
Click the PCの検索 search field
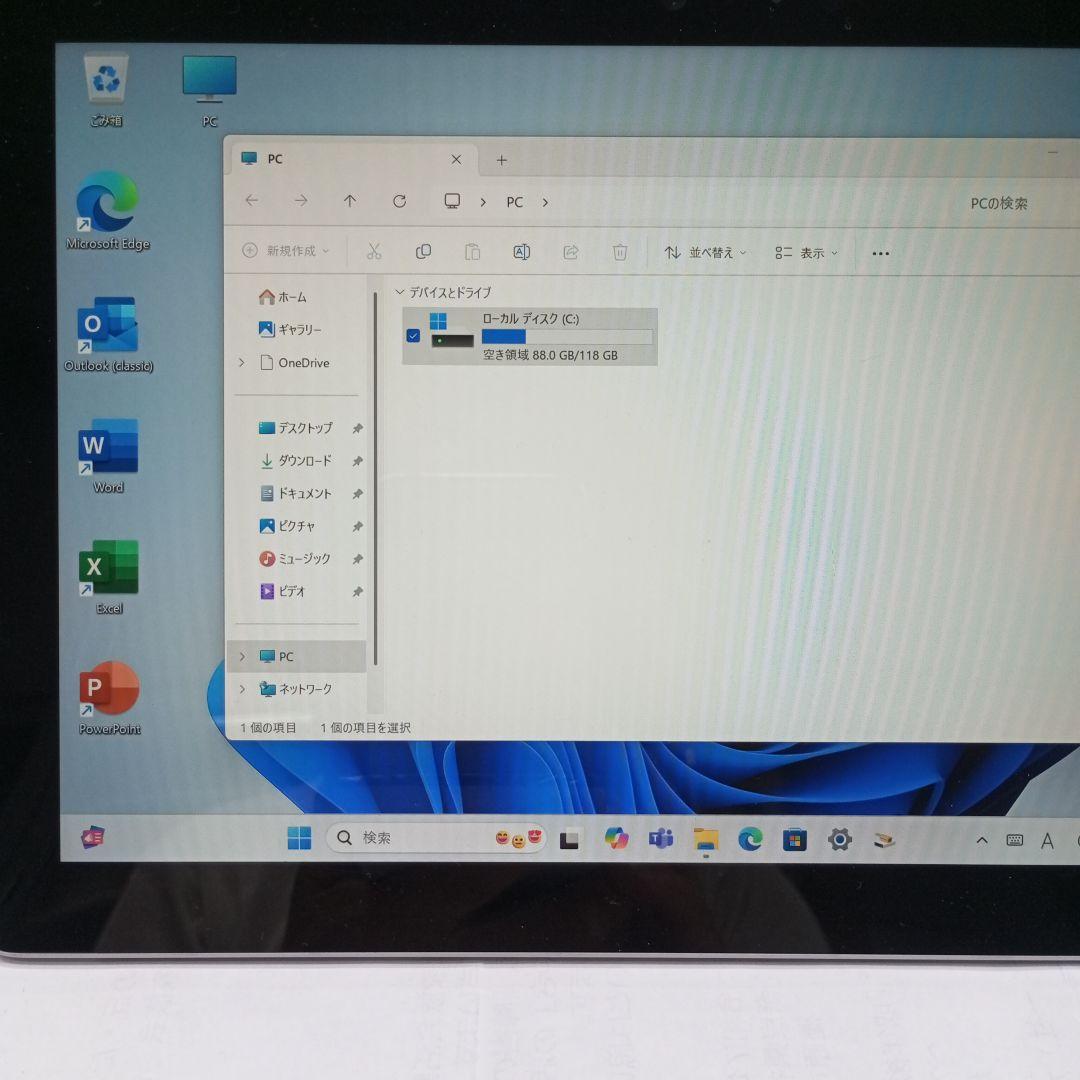coord(998,203)
